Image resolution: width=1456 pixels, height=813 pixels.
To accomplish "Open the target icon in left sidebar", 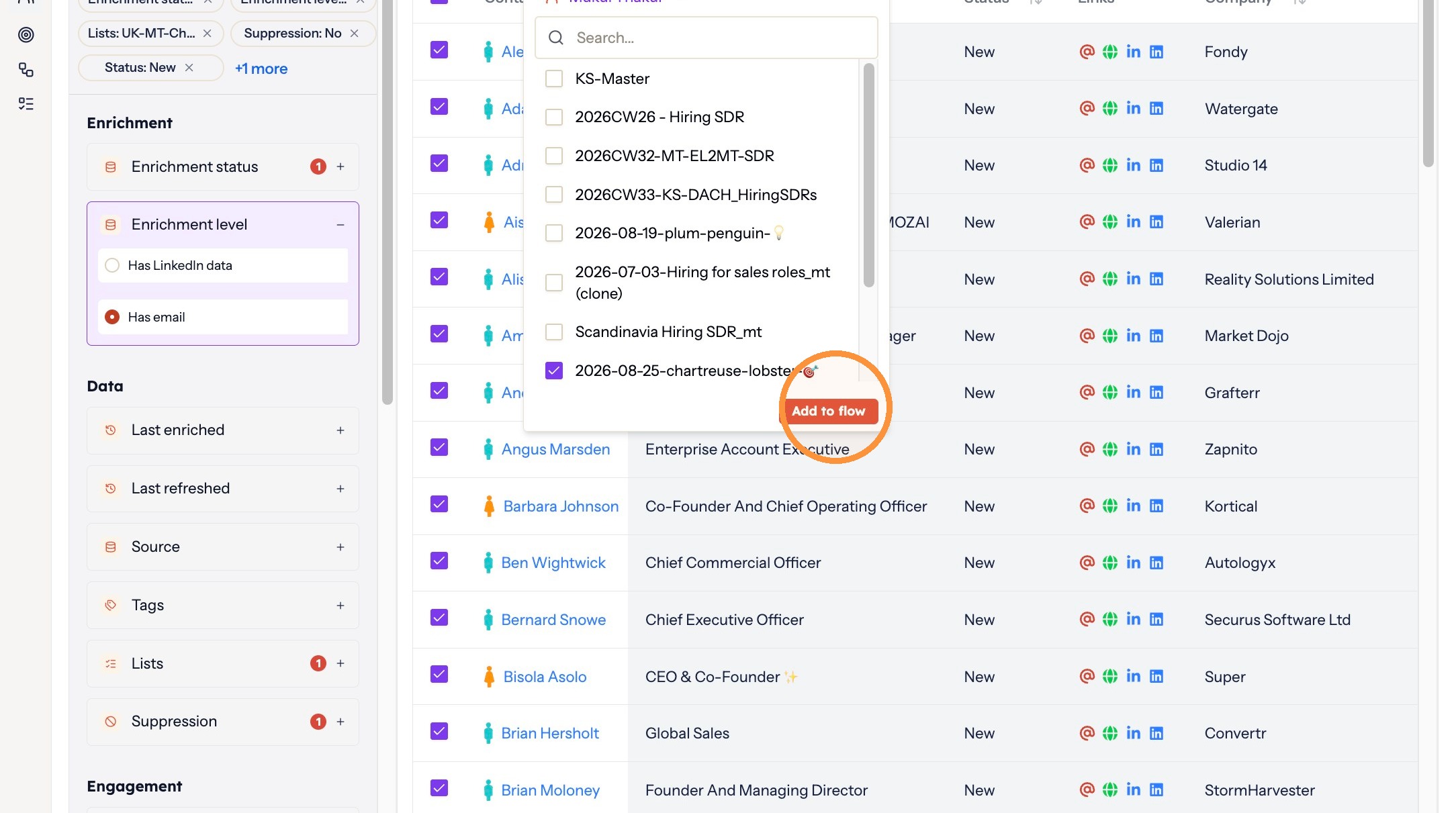I will pyautogui.click(x=26, y=34).
